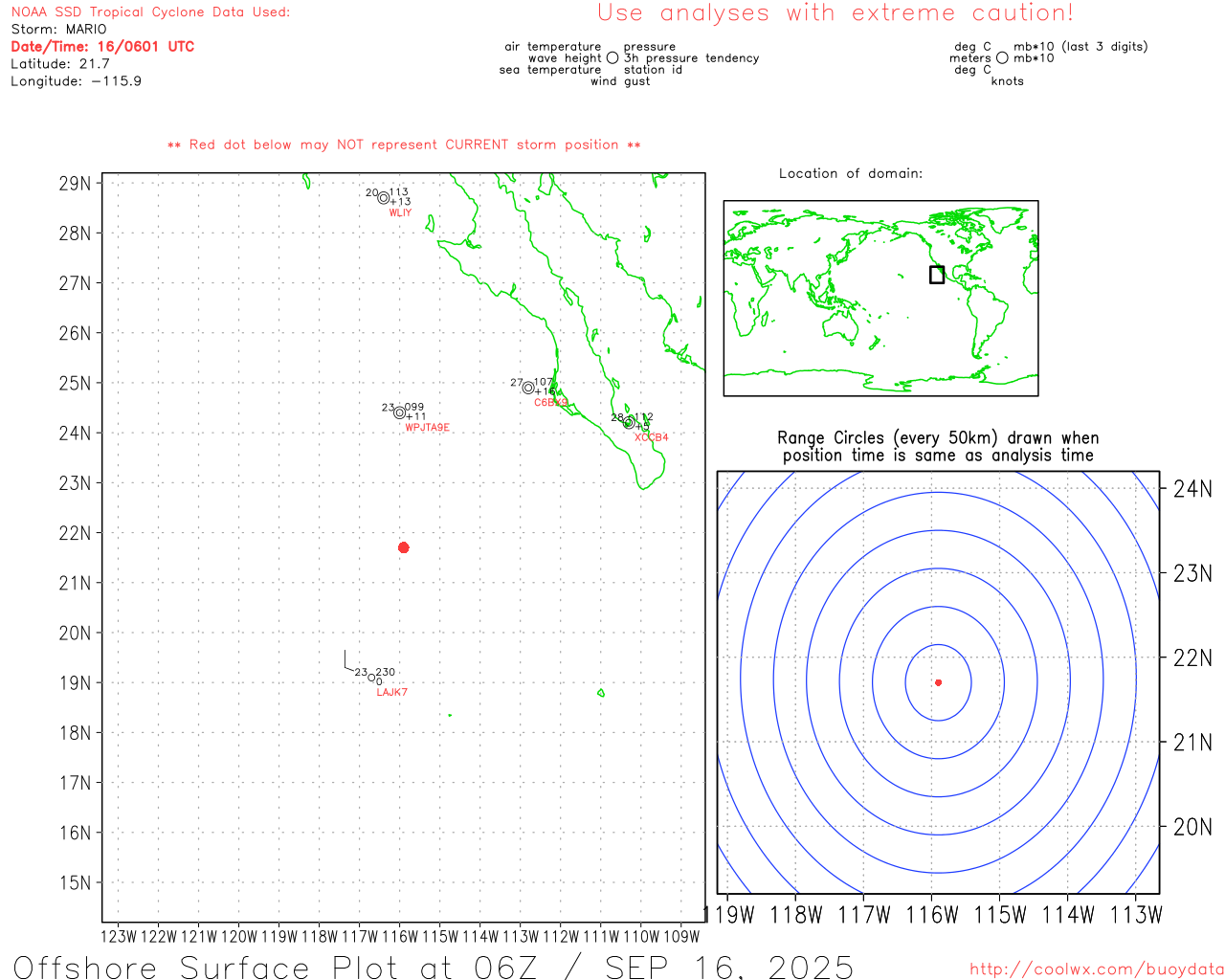Click the 'Location of domain:' label
The width and height of the screenshot is (1225, 980).
click(x=851, y=173)
